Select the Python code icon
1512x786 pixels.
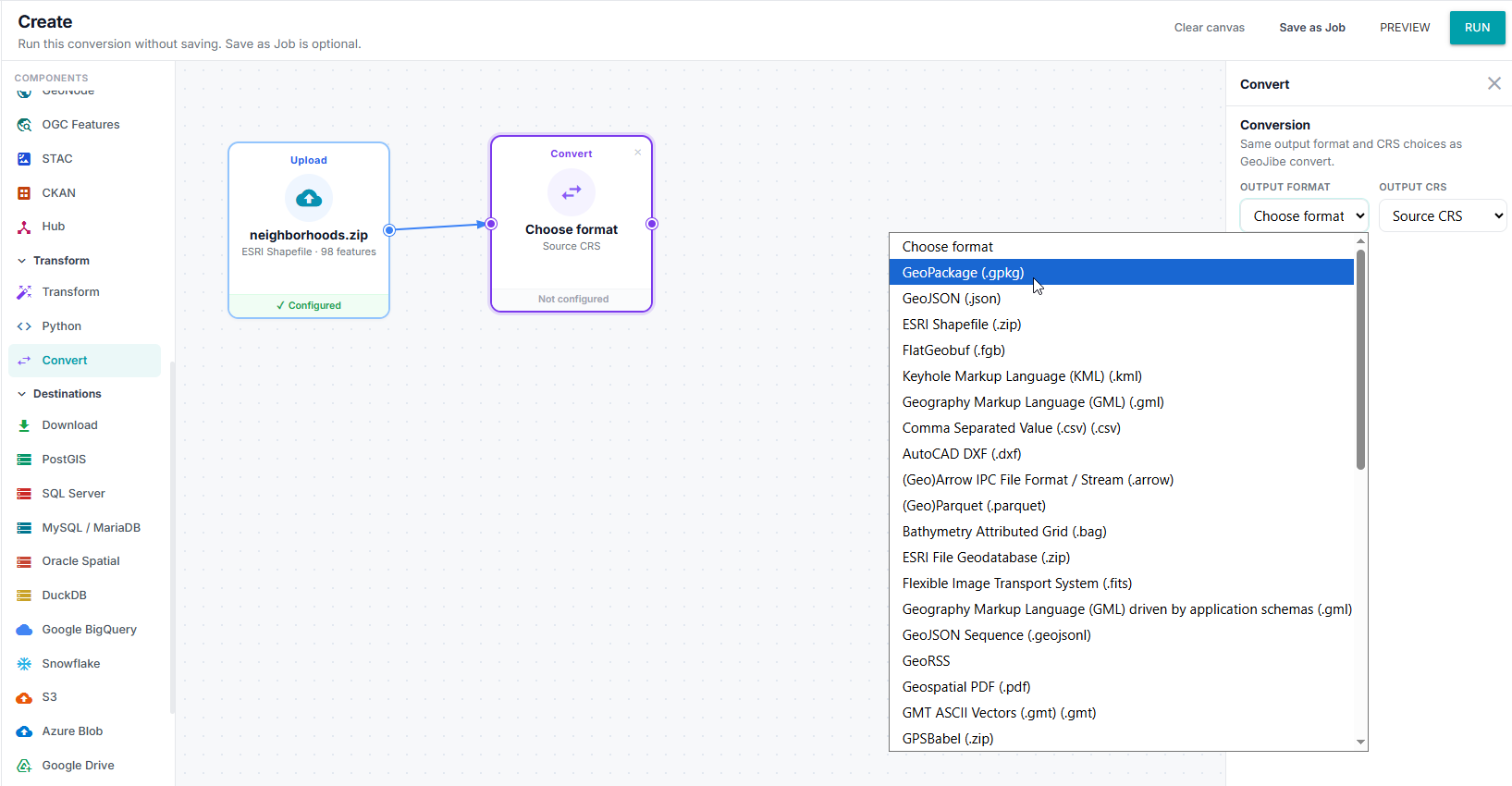coord(24,326)
